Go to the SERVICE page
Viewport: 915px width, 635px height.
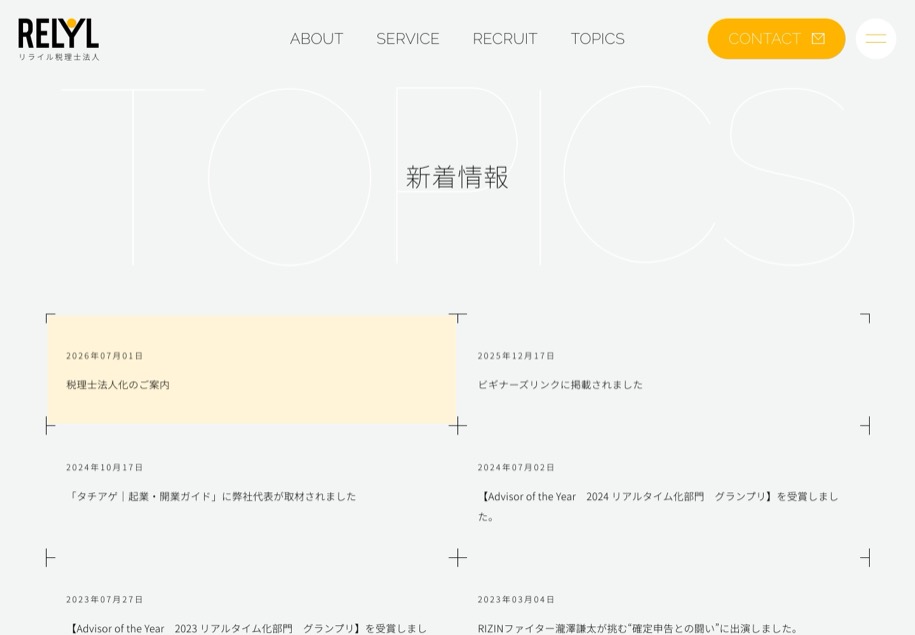coord(407,39)
